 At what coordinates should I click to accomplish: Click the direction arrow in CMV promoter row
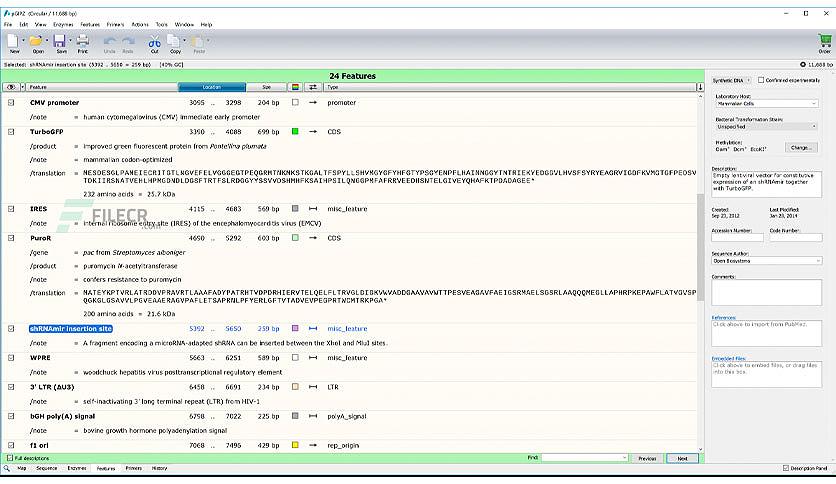tap(313, 102)
